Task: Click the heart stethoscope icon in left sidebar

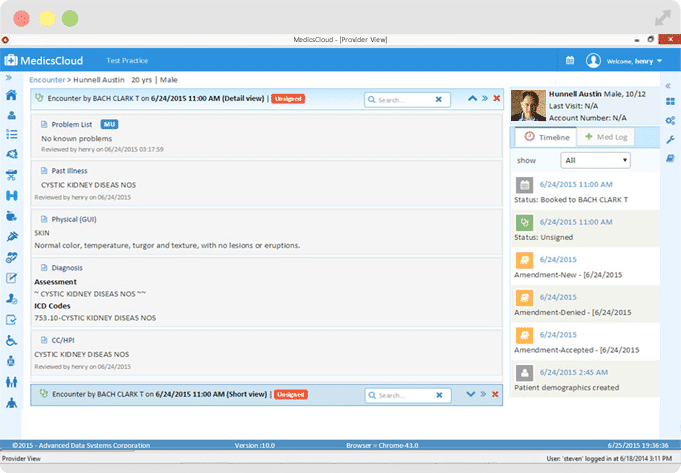Action: coord(12,257)
